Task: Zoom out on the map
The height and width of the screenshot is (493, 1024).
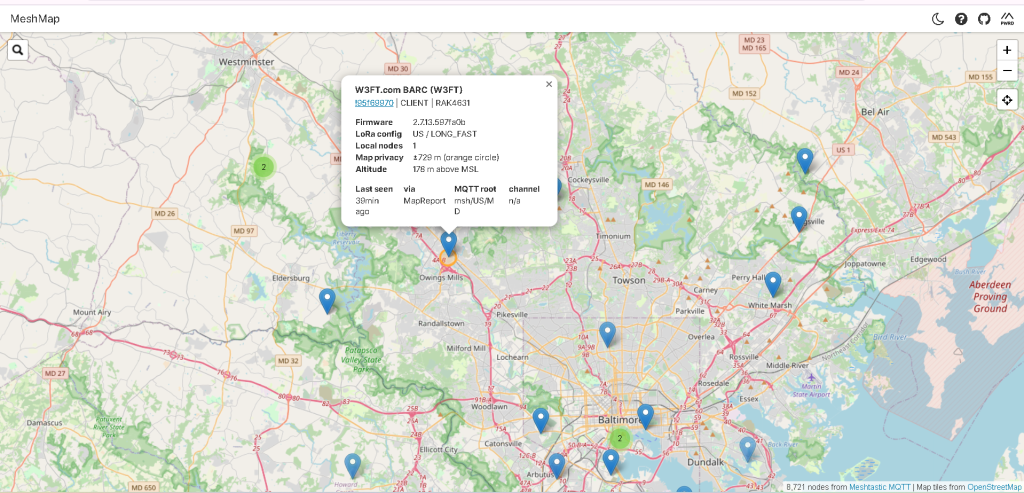Action: point(1006,70)
